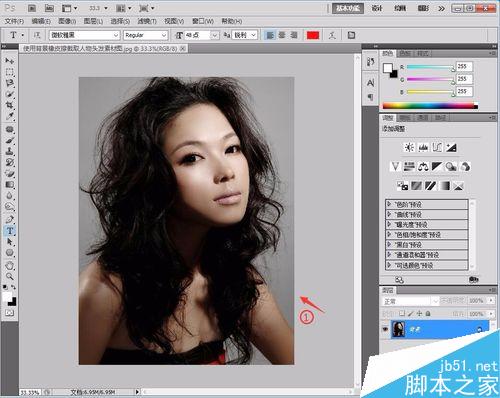
Task: Click the background layer thumbnail
Action: [399, 329]
